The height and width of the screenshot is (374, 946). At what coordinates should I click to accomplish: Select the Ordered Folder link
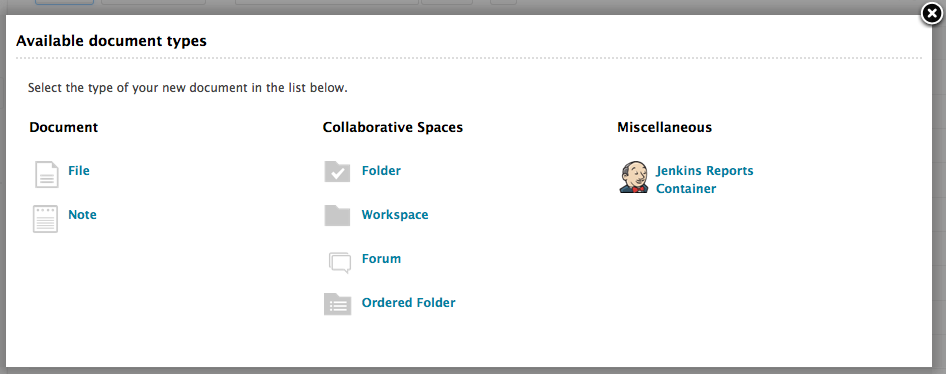pos(408,303)
